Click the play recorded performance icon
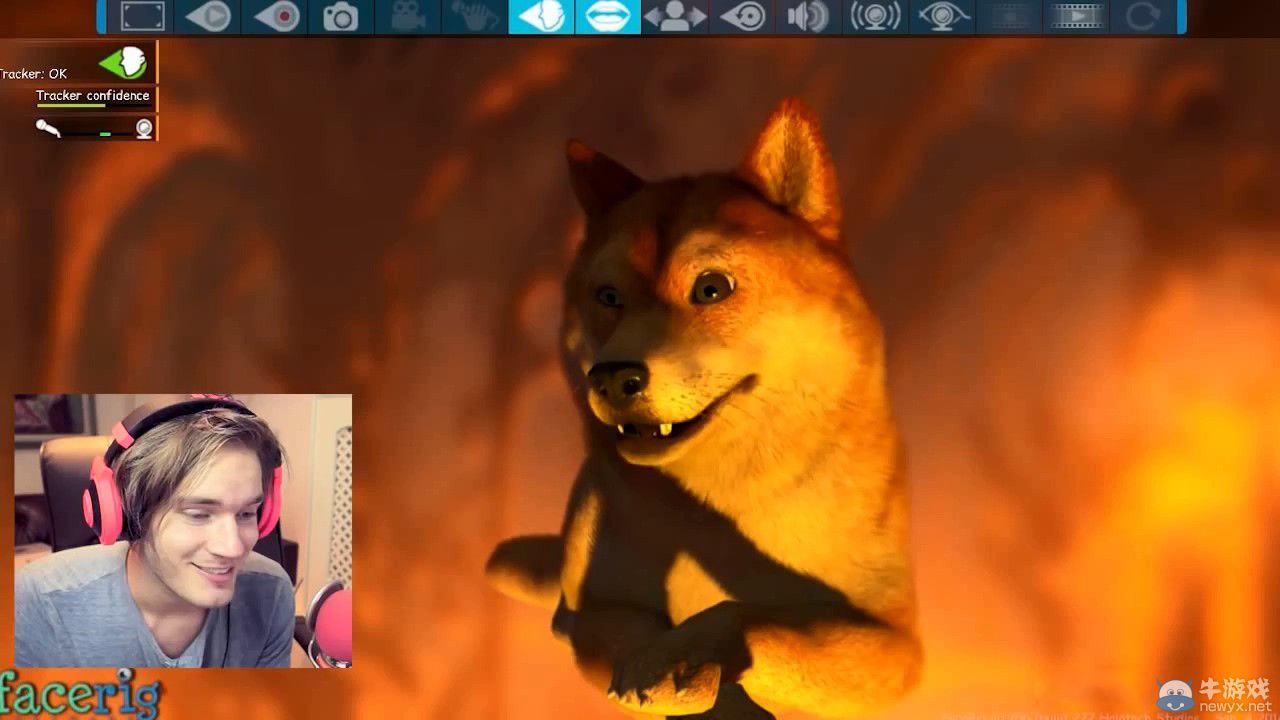 click(208, 16)
